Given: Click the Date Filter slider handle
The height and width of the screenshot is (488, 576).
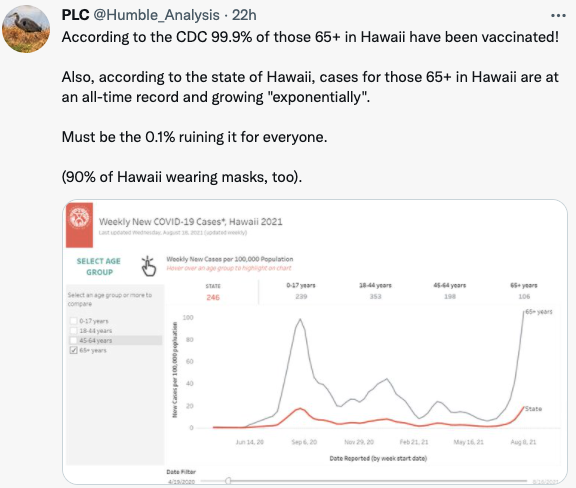Looking at the screenshot, I should coord(228,481).
